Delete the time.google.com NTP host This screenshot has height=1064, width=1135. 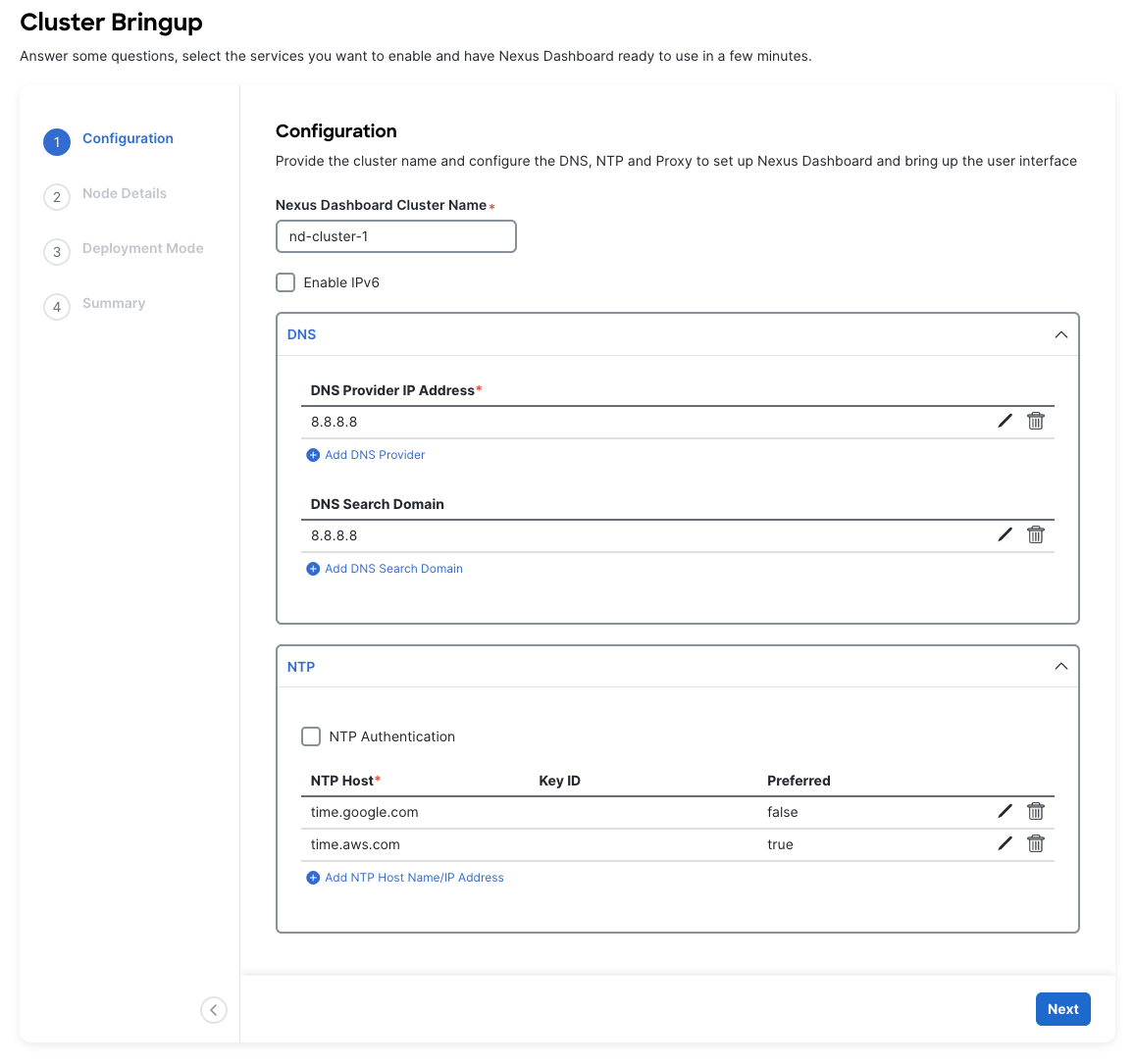tap(1036, 811)
